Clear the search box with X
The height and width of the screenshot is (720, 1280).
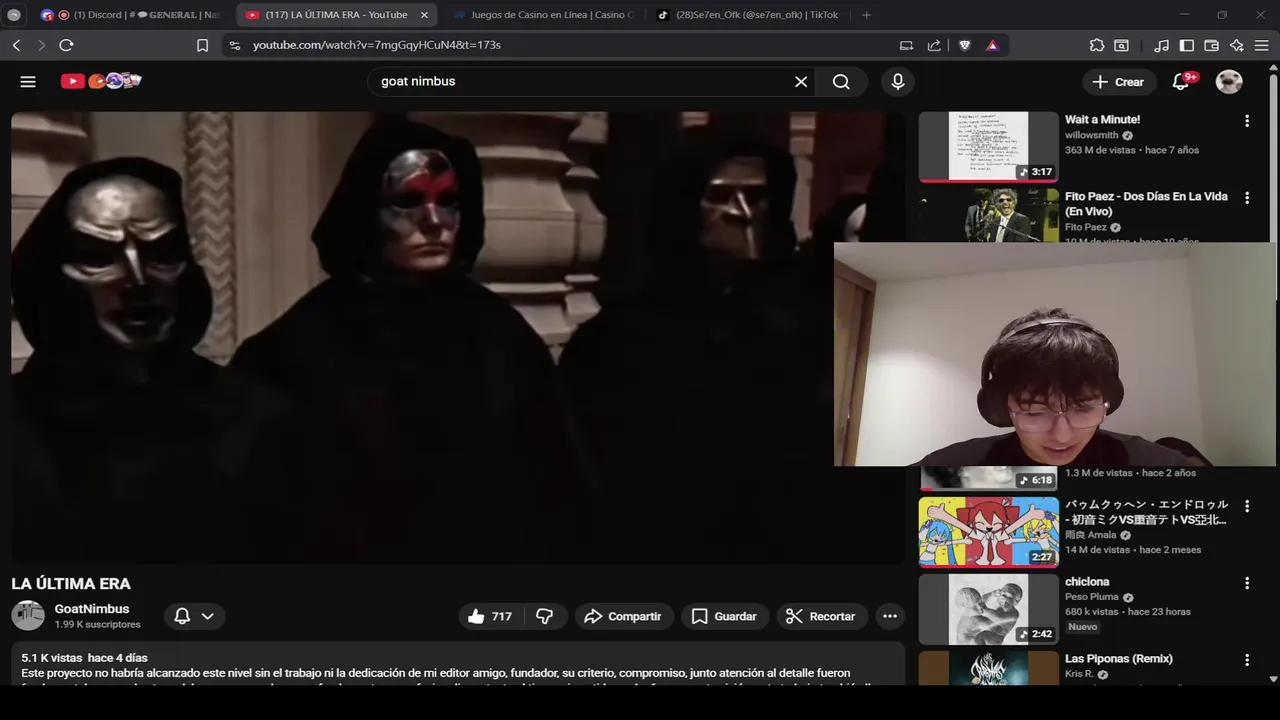point(801,82)
